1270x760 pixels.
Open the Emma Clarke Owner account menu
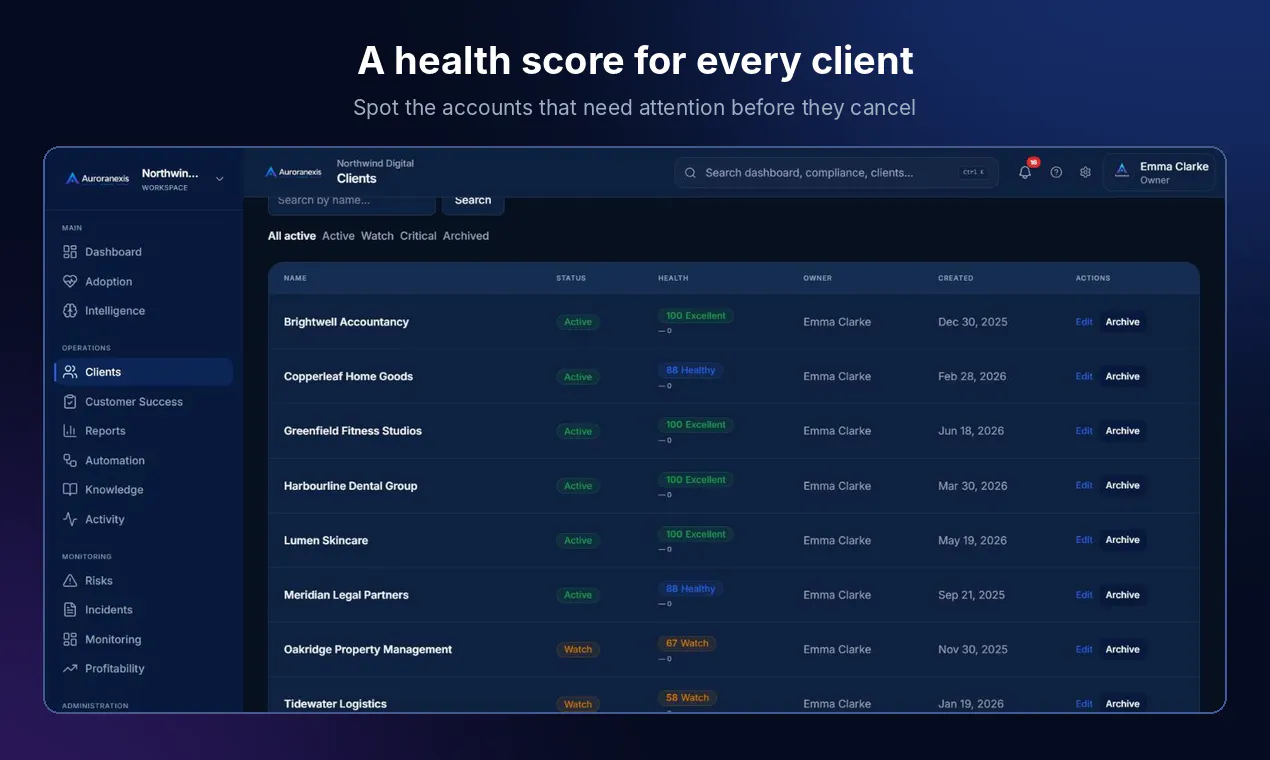click(1161, 173)
